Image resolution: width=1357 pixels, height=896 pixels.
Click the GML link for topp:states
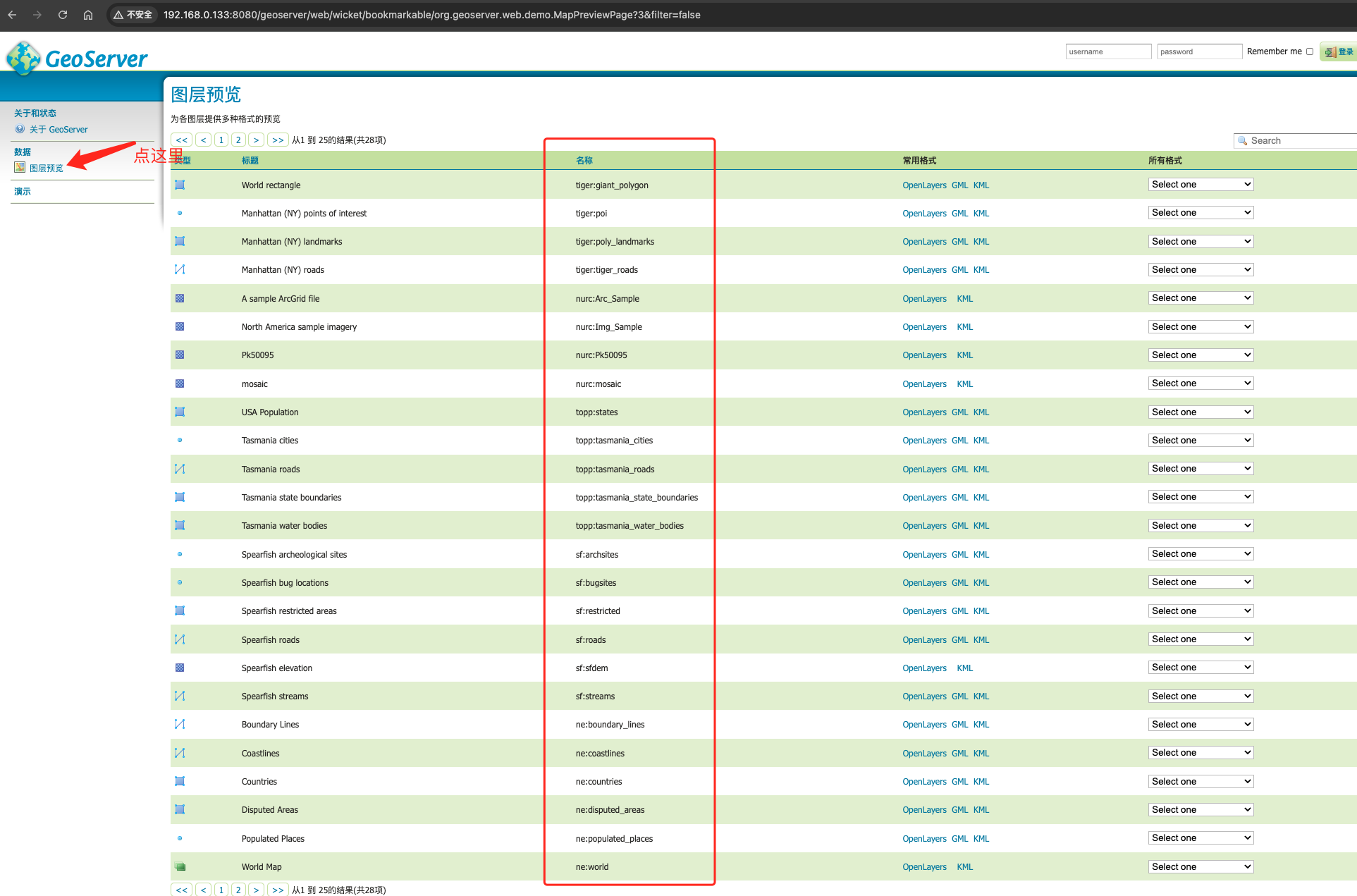pyautogui.click(x=959, y=412)
